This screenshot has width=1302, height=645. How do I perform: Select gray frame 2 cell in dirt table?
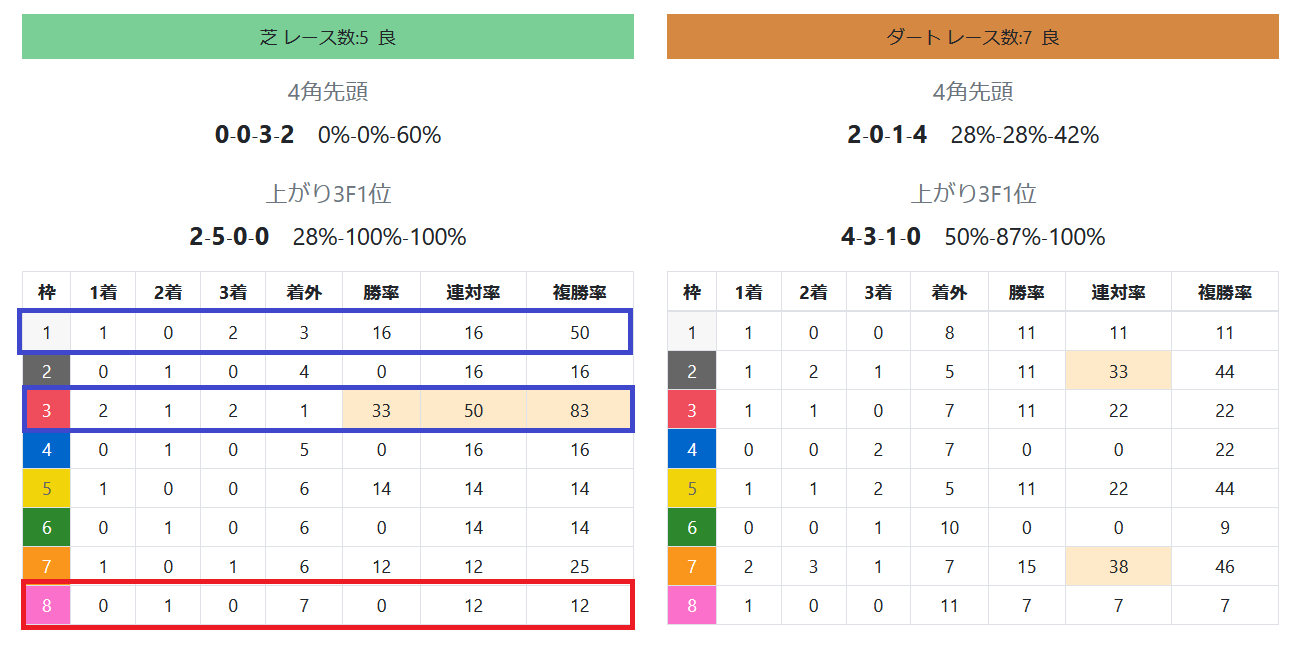tap(692, 371)
